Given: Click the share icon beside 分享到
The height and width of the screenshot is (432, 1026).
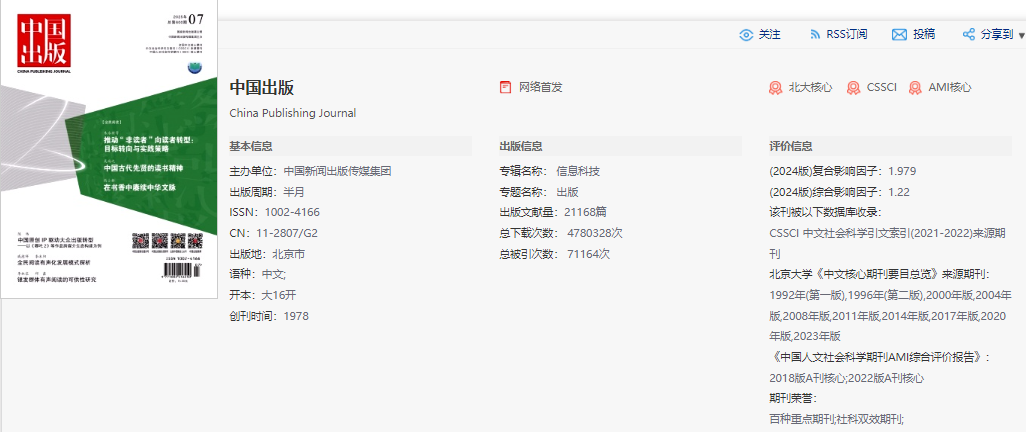Looking at the screenshot, I should coord(968,34).
